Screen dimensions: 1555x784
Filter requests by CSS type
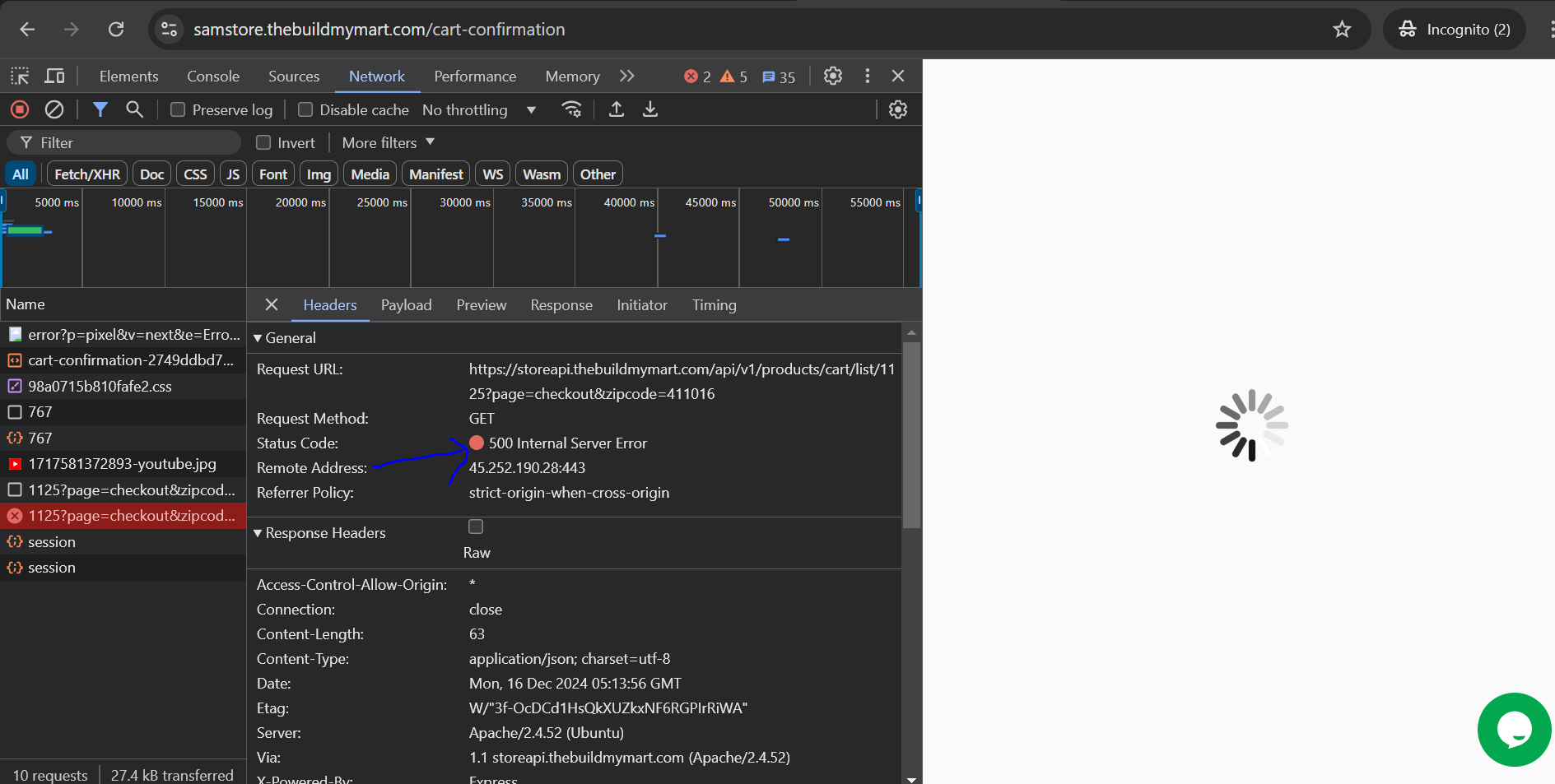click(x=195, y=174)
